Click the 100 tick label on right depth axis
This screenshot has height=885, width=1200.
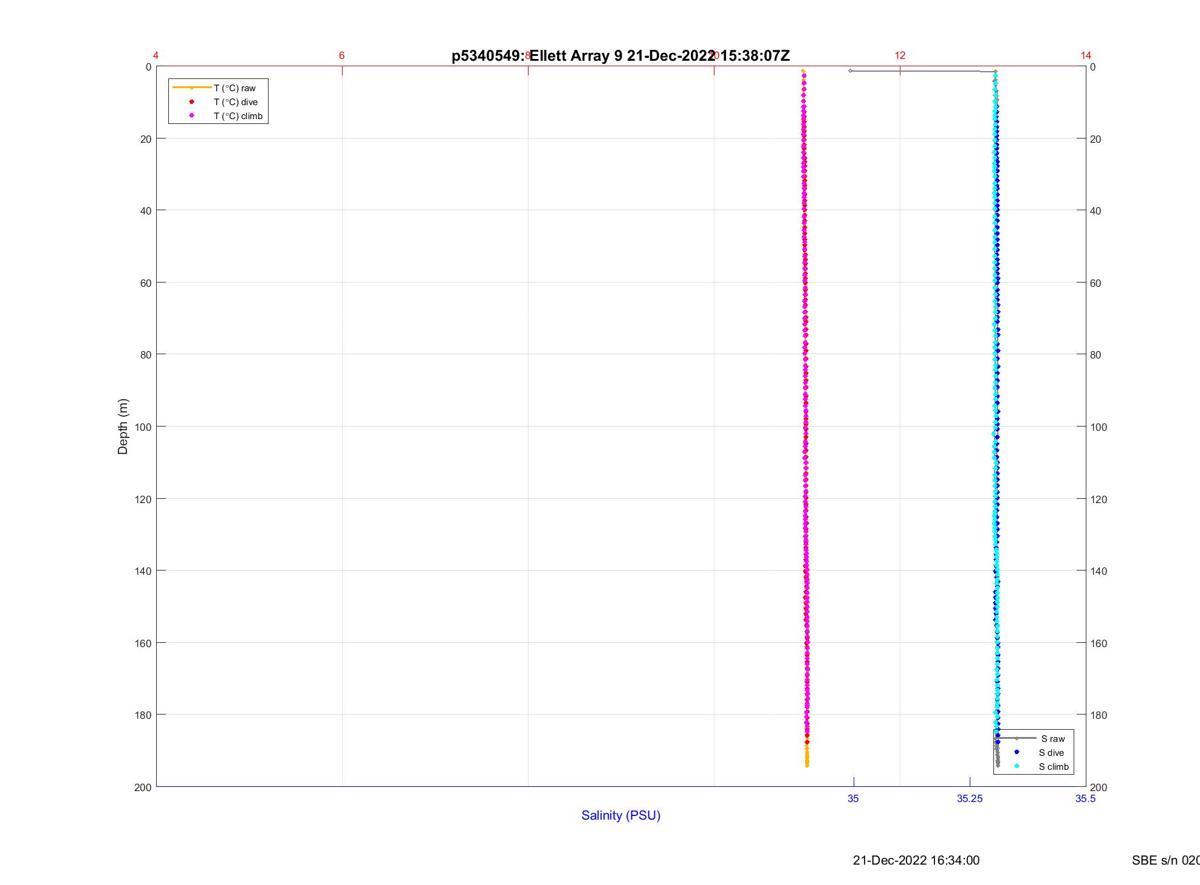pos(1099,427)
